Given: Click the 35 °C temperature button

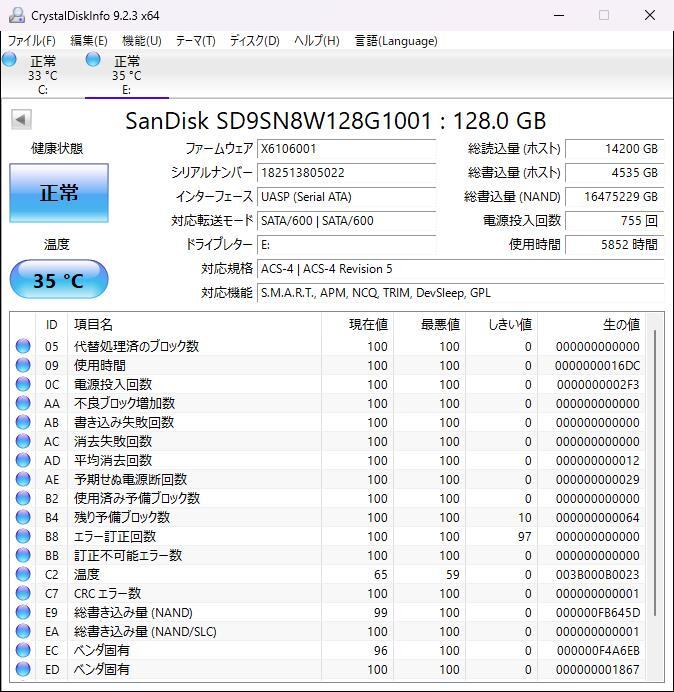Looking at the screenshot, I should (59, 279).
